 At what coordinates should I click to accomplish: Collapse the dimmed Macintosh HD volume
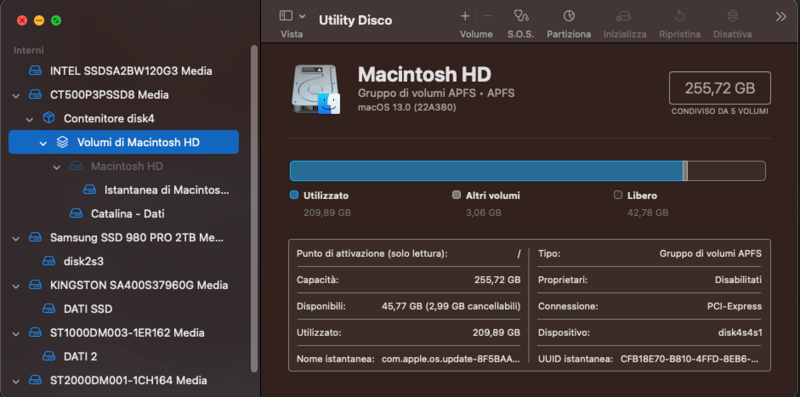(x=57, y=167)
